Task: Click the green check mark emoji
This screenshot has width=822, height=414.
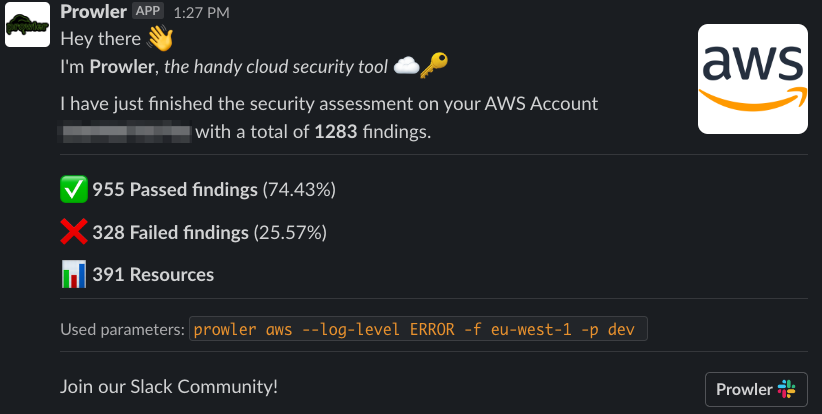Action: point(74,188)
